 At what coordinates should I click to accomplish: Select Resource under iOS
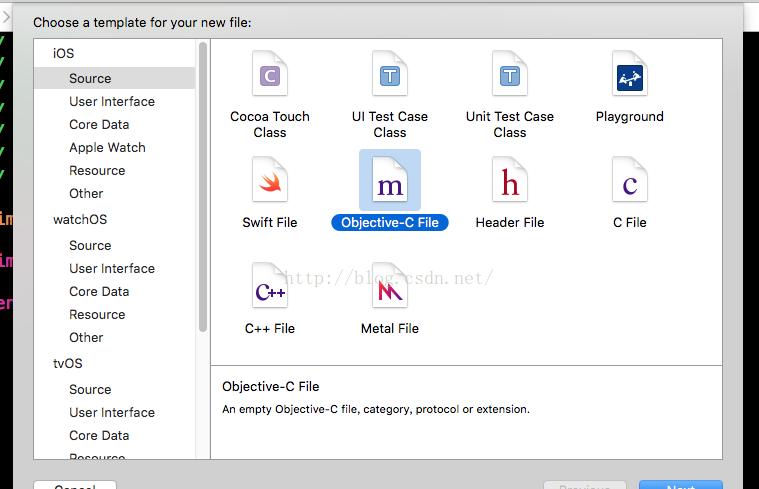click(97, 170)
